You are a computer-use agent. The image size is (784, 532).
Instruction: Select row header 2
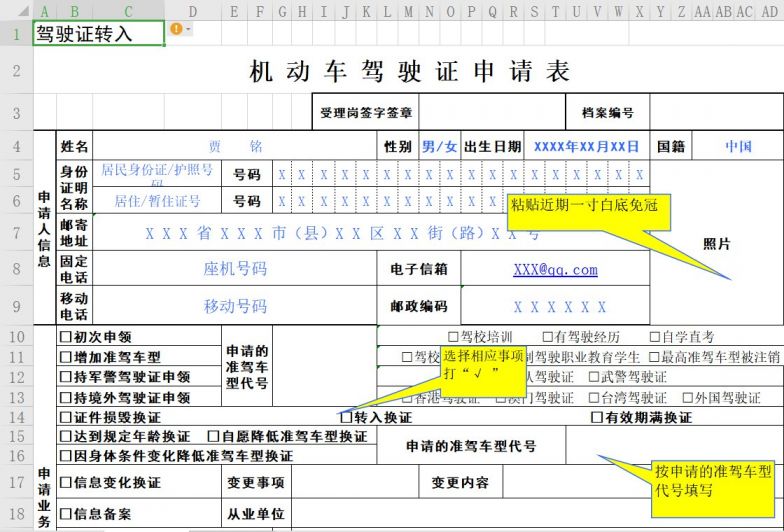[x=16, y=70]
